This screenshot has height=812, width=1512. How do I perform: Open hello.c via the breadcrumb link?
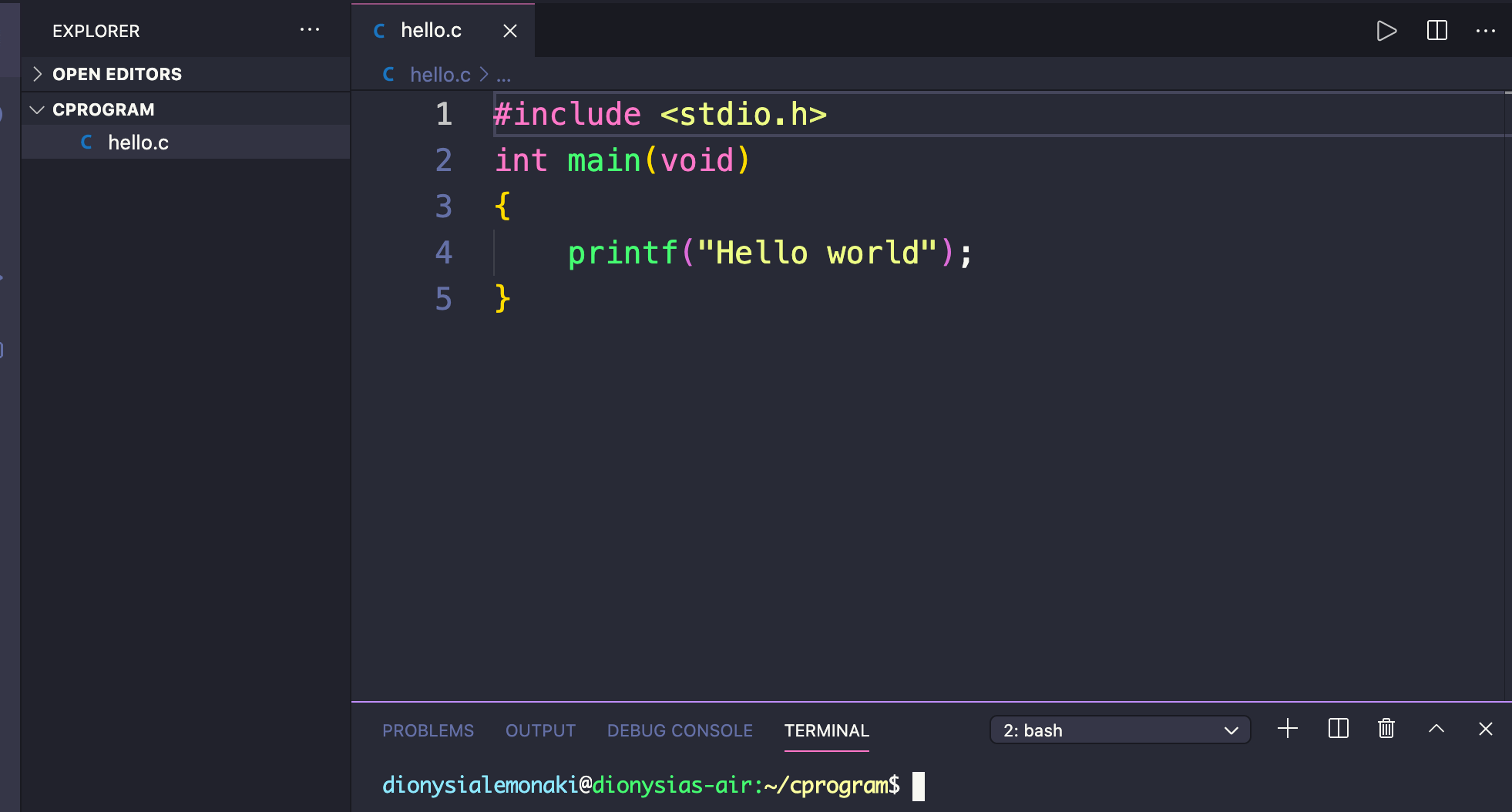[x=439, y=74]
